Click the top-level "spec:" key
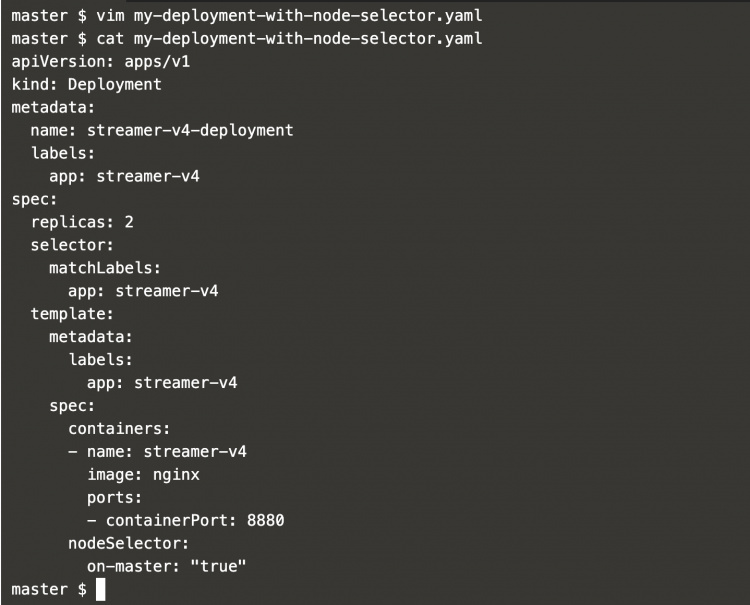 34,199
